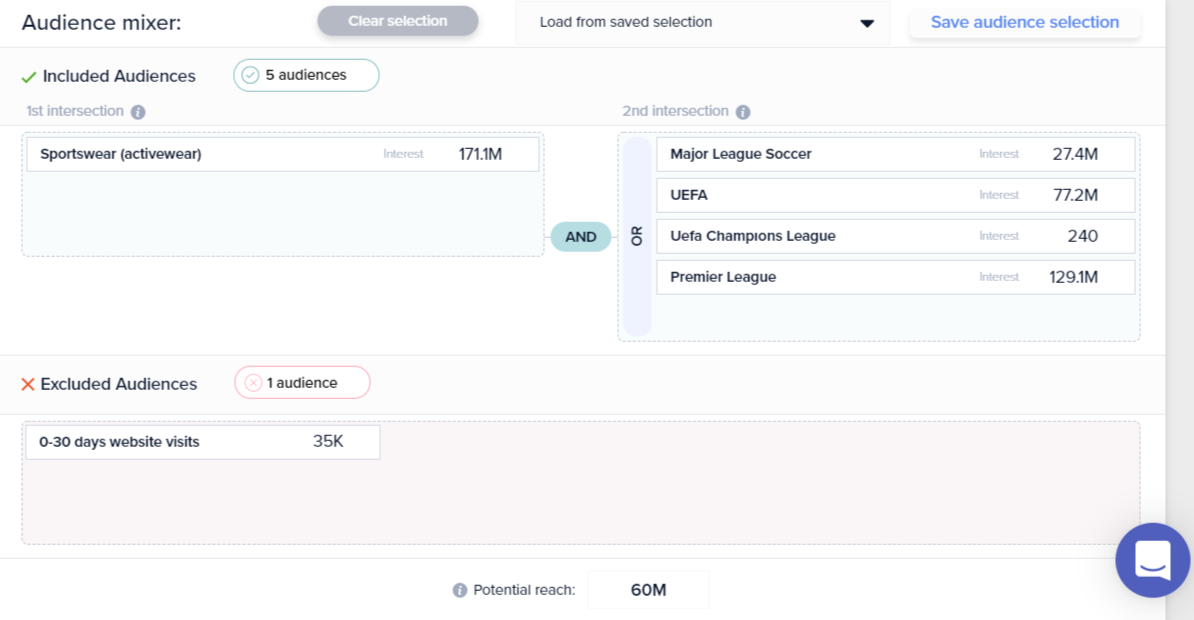Select the Sportswear (activewear) audience row
This screenshot has height=620, width=1194.
coord(283,154)
